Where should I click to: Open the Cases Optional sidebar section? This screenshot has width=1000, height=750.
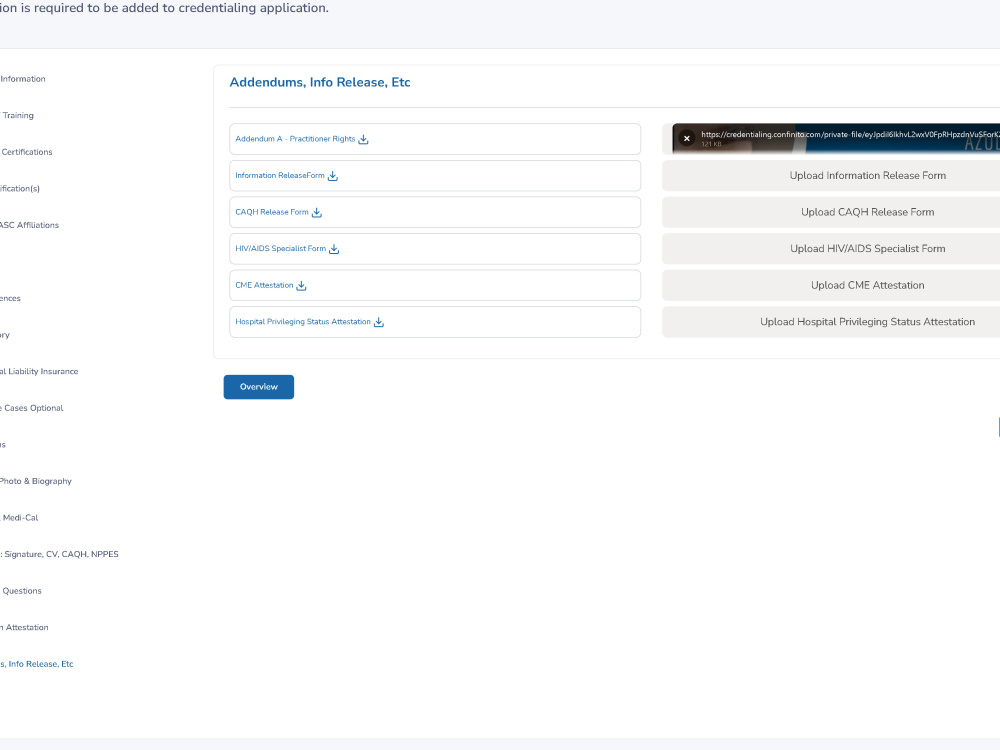[x=32, y=408]
